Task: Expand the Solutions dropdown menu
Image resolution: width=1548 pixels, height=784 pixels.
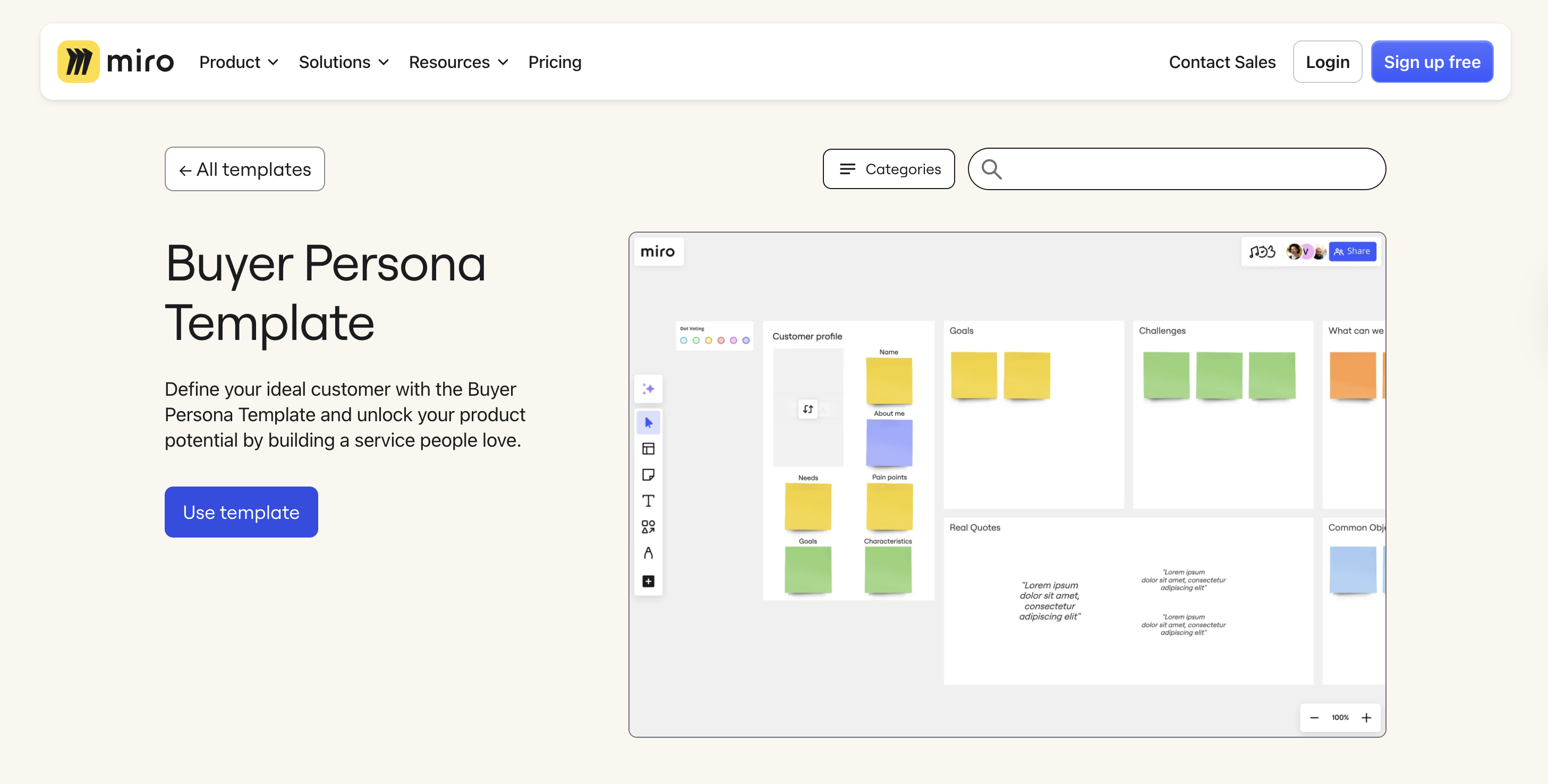Action: coord(343,62)
